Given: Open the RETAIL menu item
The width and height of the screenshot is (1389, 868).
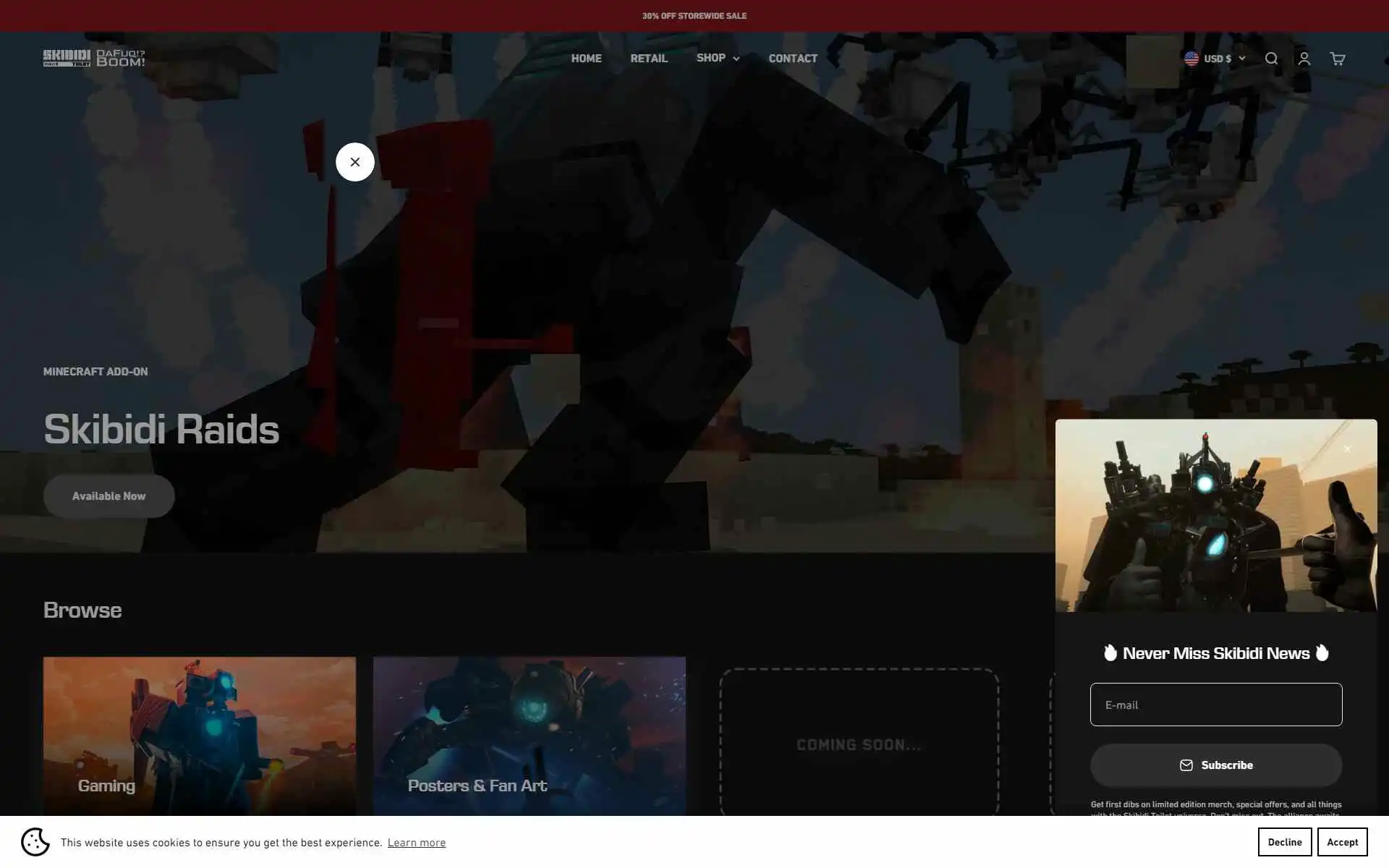Looking at the screenshot, I should point(648,59).
